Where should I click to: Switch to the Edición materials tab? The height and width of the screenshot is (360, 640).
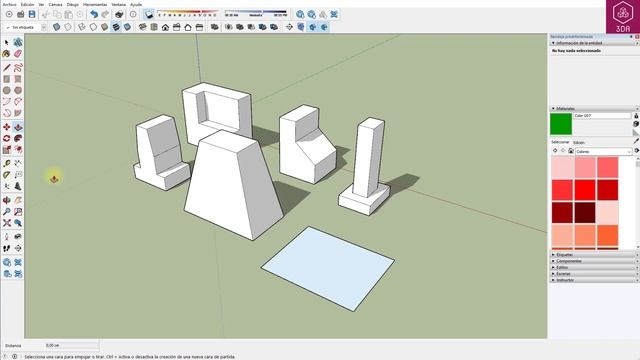coord(579,142)
